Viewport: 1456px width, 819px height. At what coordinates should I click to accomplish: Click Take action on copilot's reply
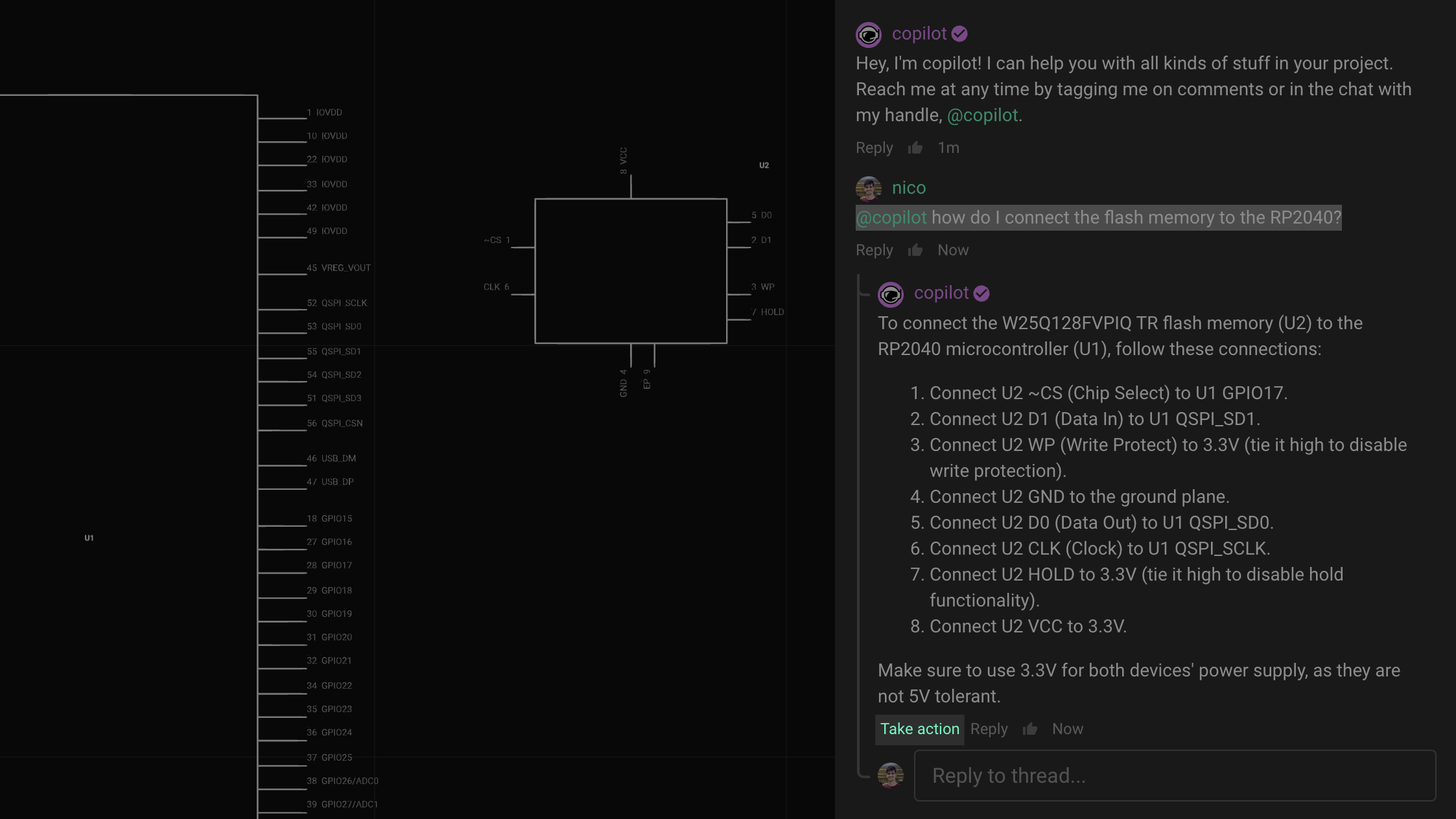pyautogui.click(x=919, y=728)
